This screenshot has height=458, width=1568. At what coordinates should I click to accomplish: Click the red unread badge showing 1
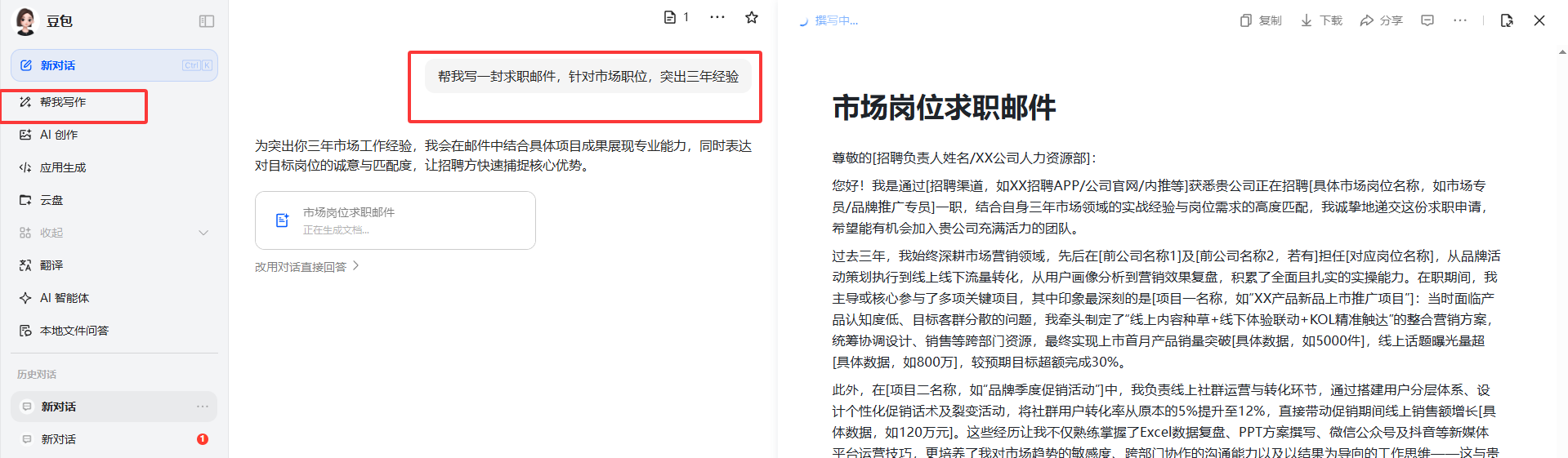(x=203, y=439)
